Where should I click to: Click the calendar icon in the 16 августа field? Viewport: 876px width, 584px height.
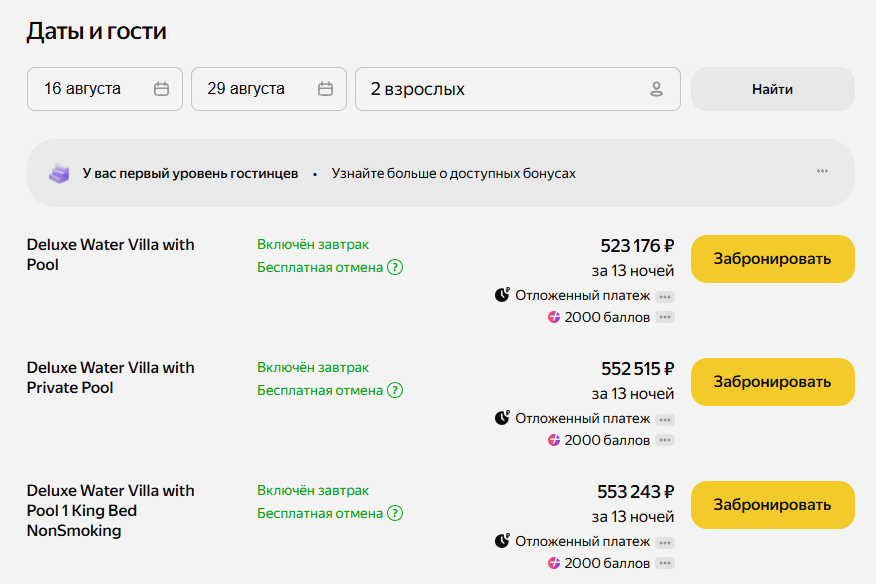161,89
